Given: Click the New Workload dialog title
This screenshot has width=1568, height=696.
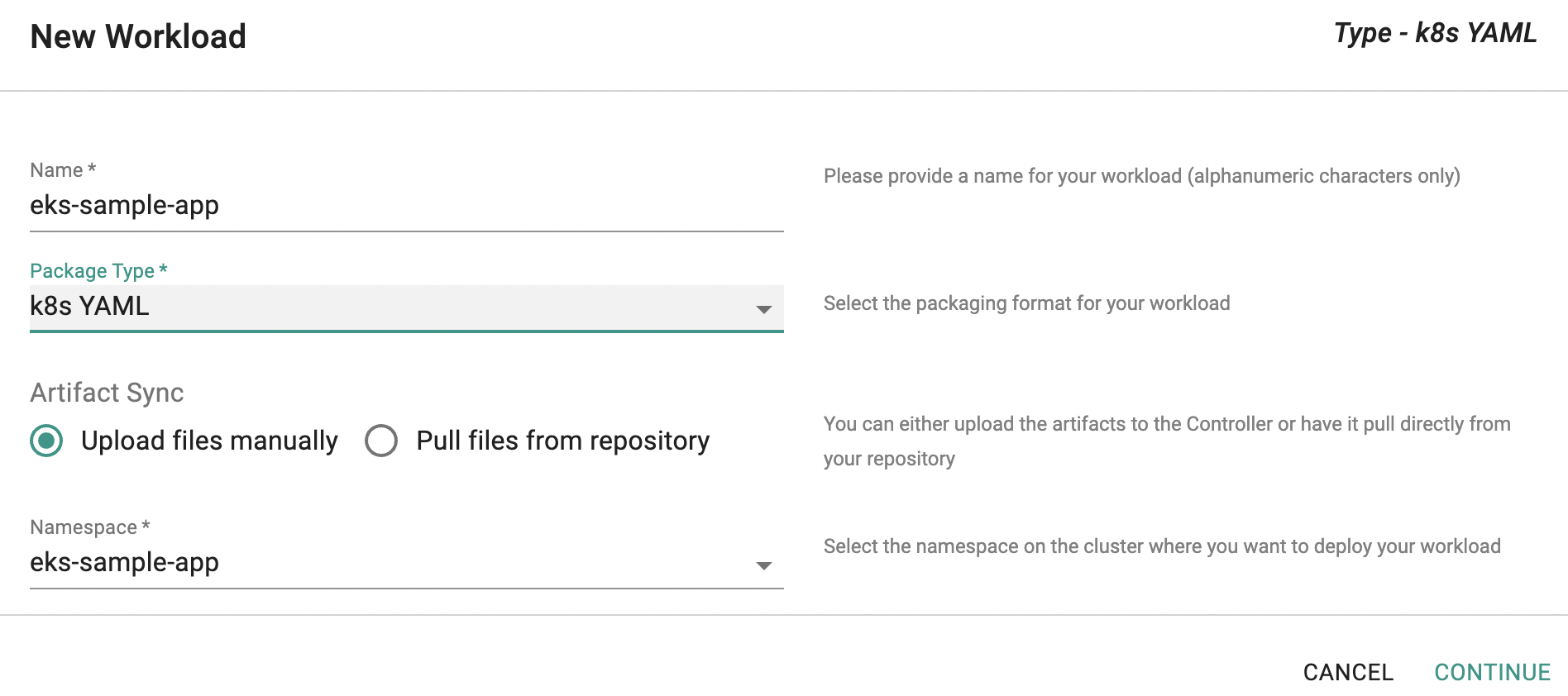Looking at the screenshot, I should [138, 36].
